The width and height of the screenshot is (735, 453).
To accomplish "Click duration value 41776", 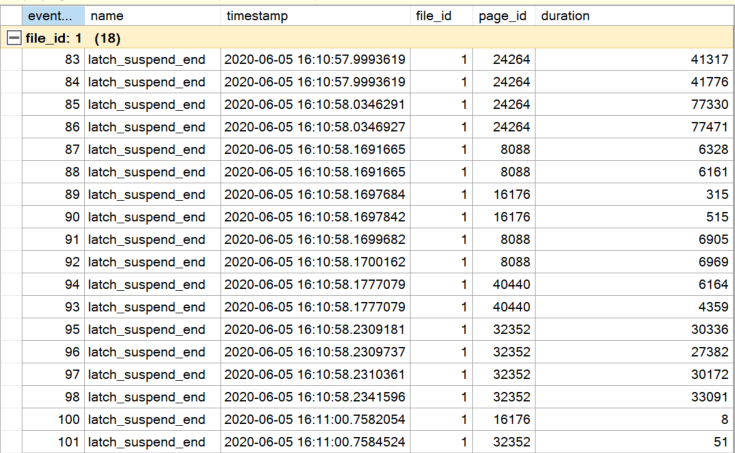I will (x=710, y=82).
